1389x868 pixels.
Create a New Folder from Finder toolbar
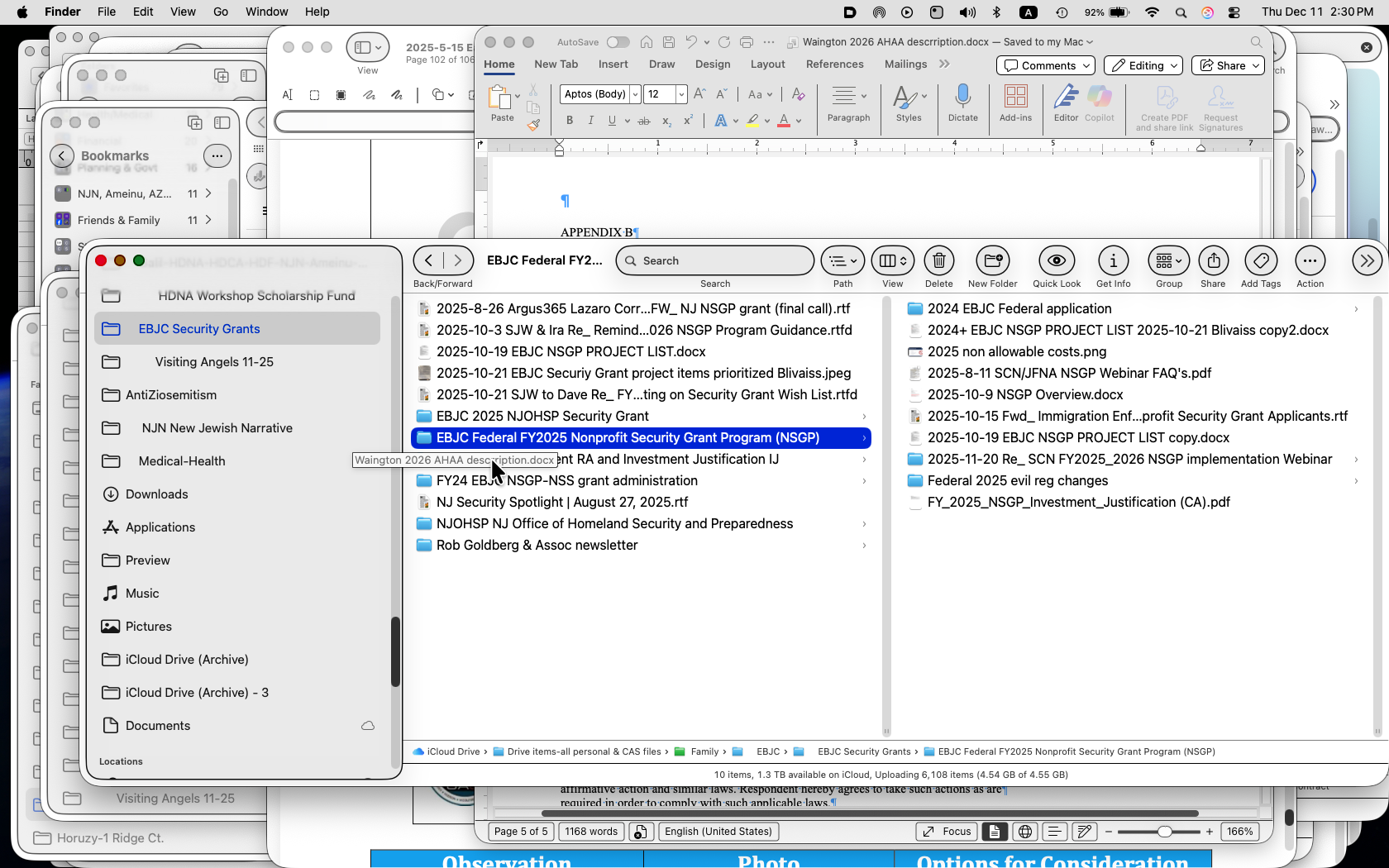pyautogui.click(x=992, y=261)
